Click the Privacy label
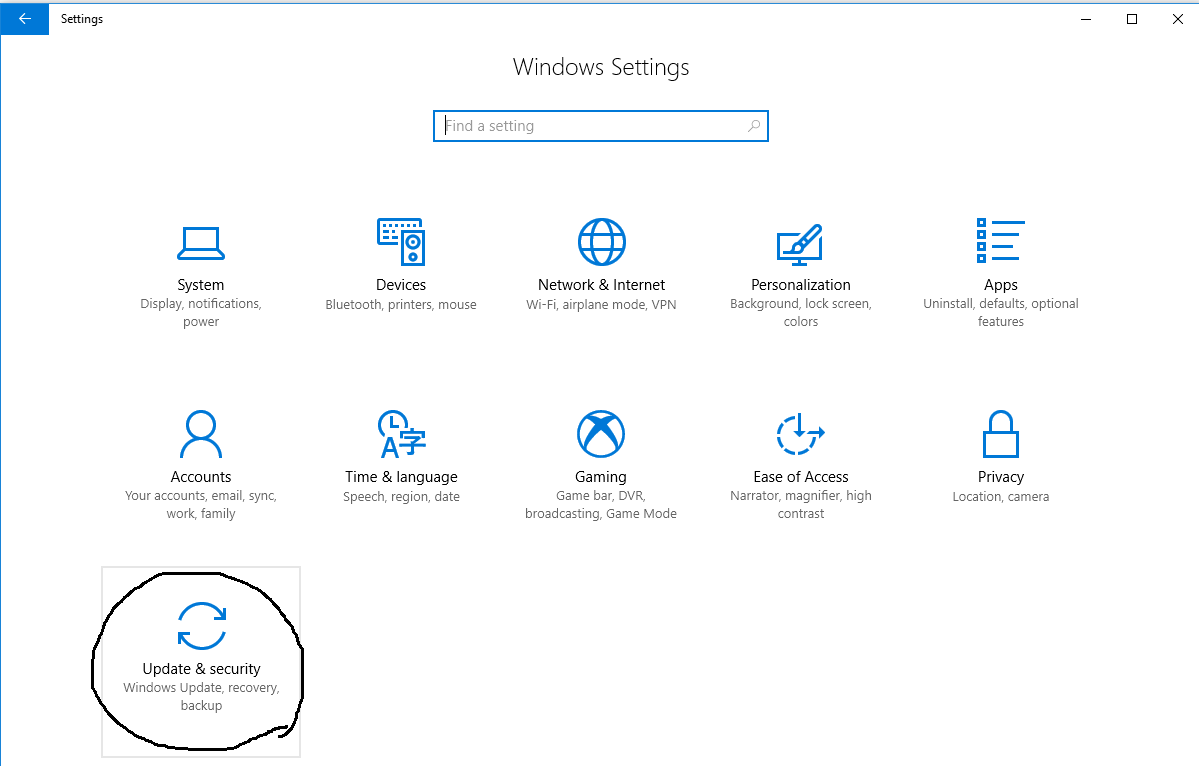The width and height of the screenshot is (1199, 766). pos(1000,477)
